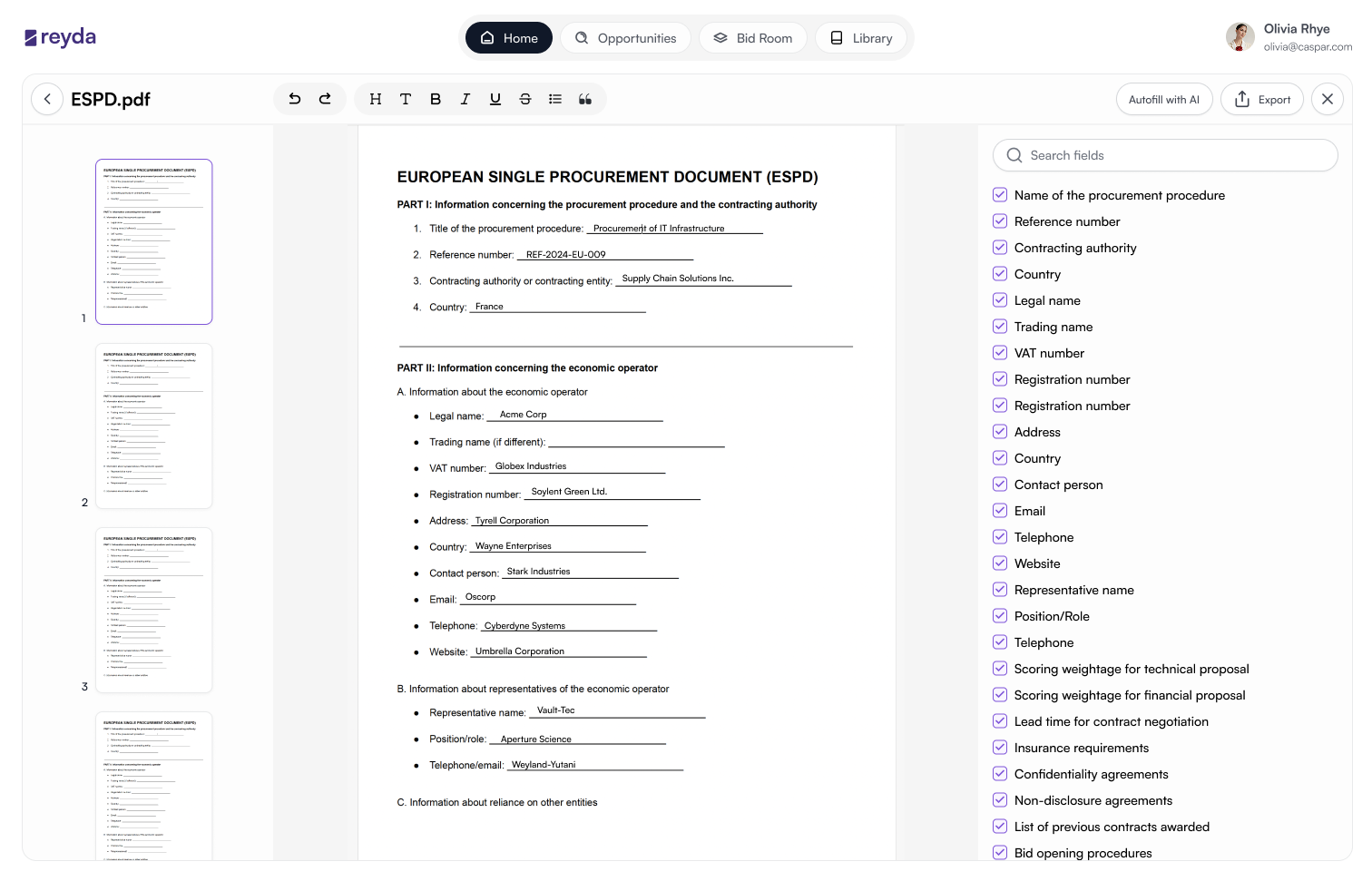The height and width of the screenshot is (891, 1372).
Task: Click the 'France' country field
Action: 558,307
